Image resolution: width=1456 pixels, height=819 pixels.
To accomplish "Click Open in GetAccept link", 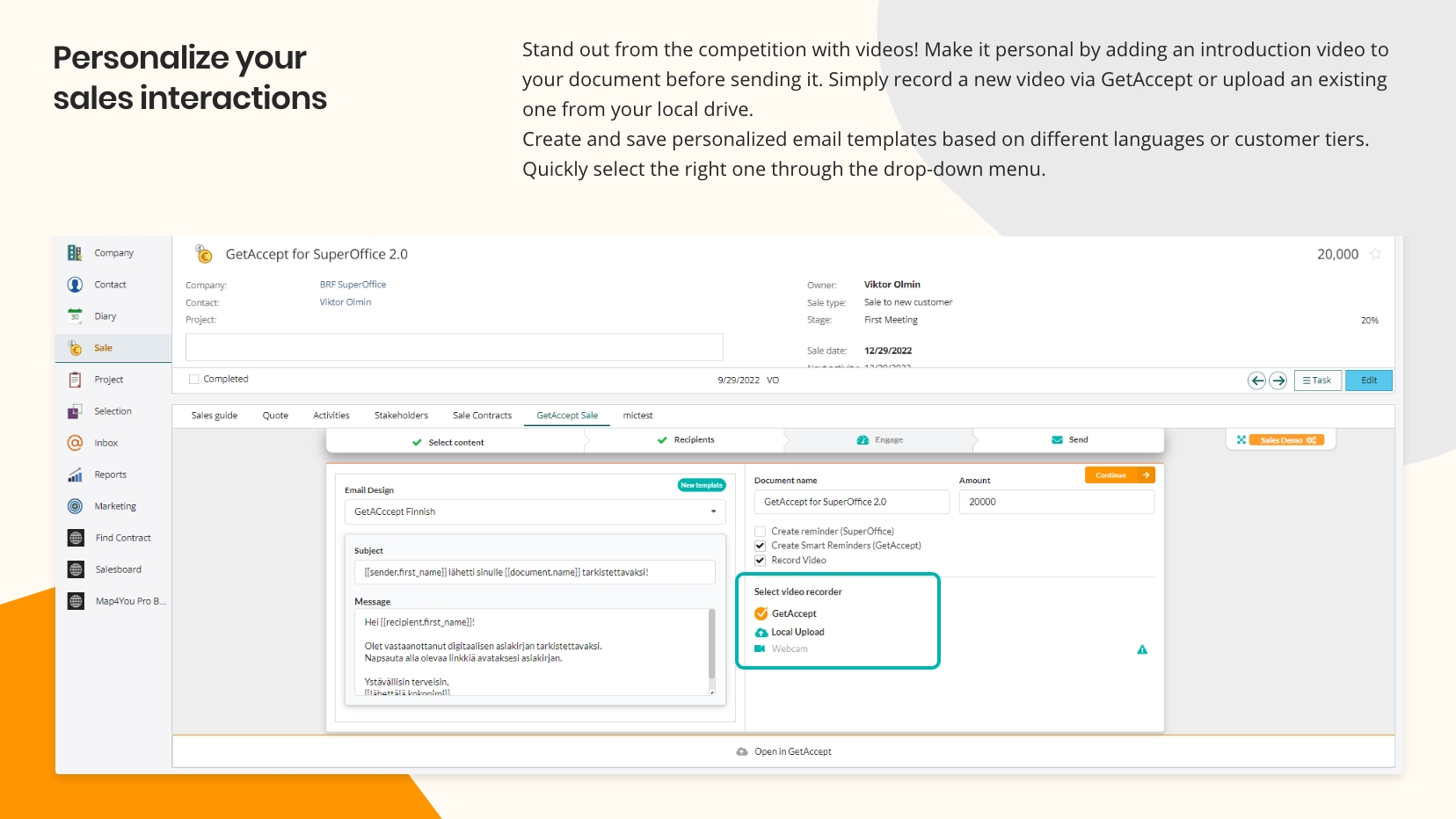I will point(792,752).
